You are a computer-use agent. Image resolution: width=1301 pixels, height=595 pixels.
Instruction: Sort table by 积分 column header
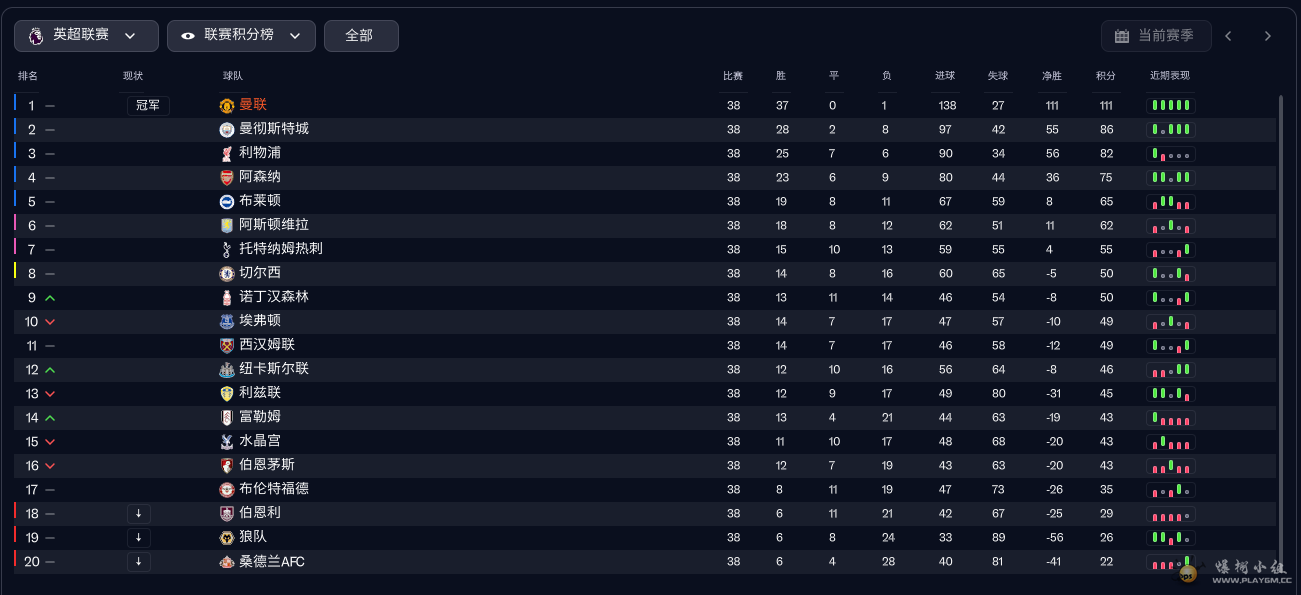pyautogui.click(x=1105, y=76)
